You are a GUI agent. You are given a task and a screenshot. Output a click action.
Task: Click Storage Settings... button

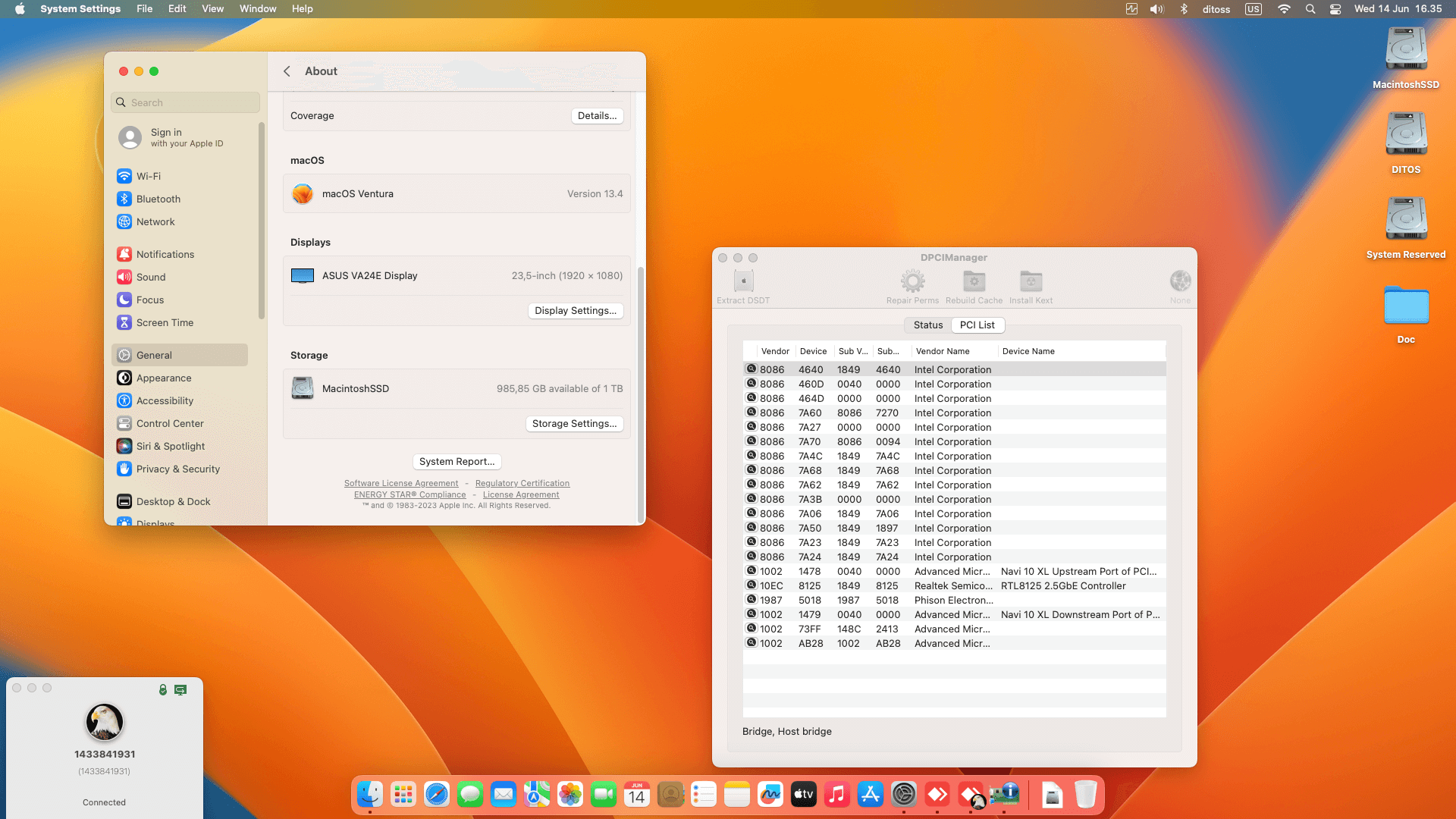click(574, 424)
